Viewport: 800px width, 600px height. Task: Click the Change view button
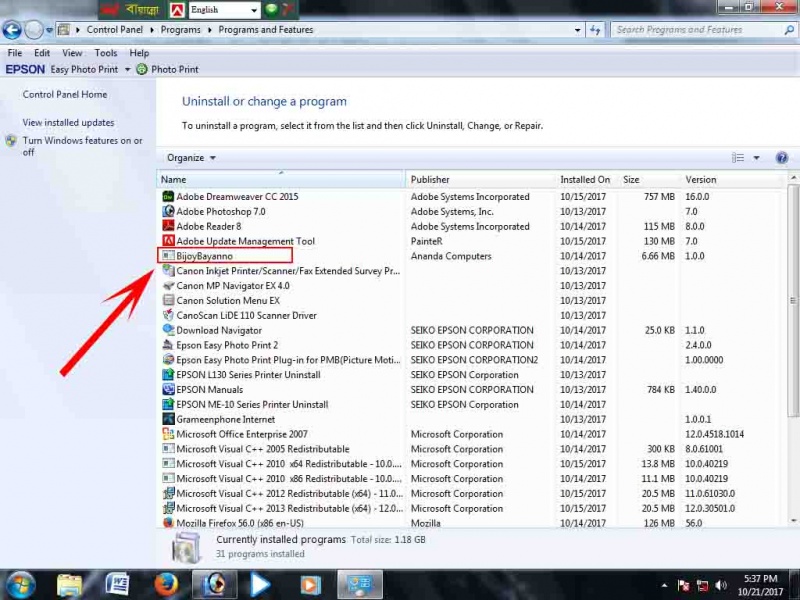(738, 158)
